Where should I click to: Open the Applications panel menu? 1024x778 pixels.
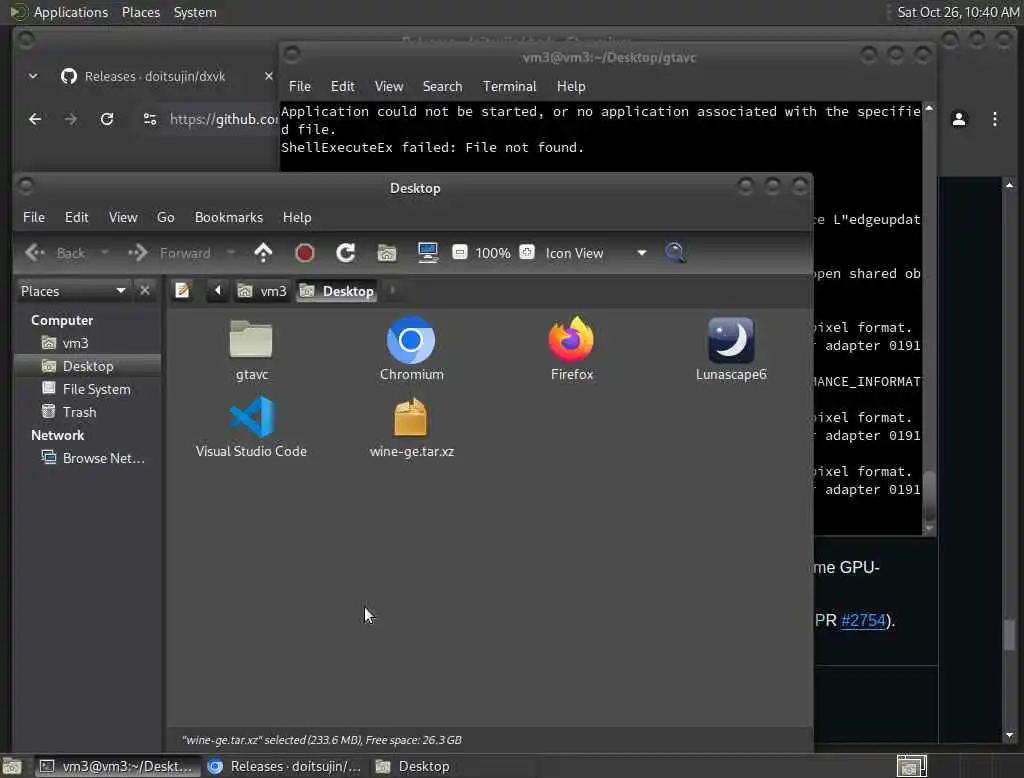click(x=59, y=12)
